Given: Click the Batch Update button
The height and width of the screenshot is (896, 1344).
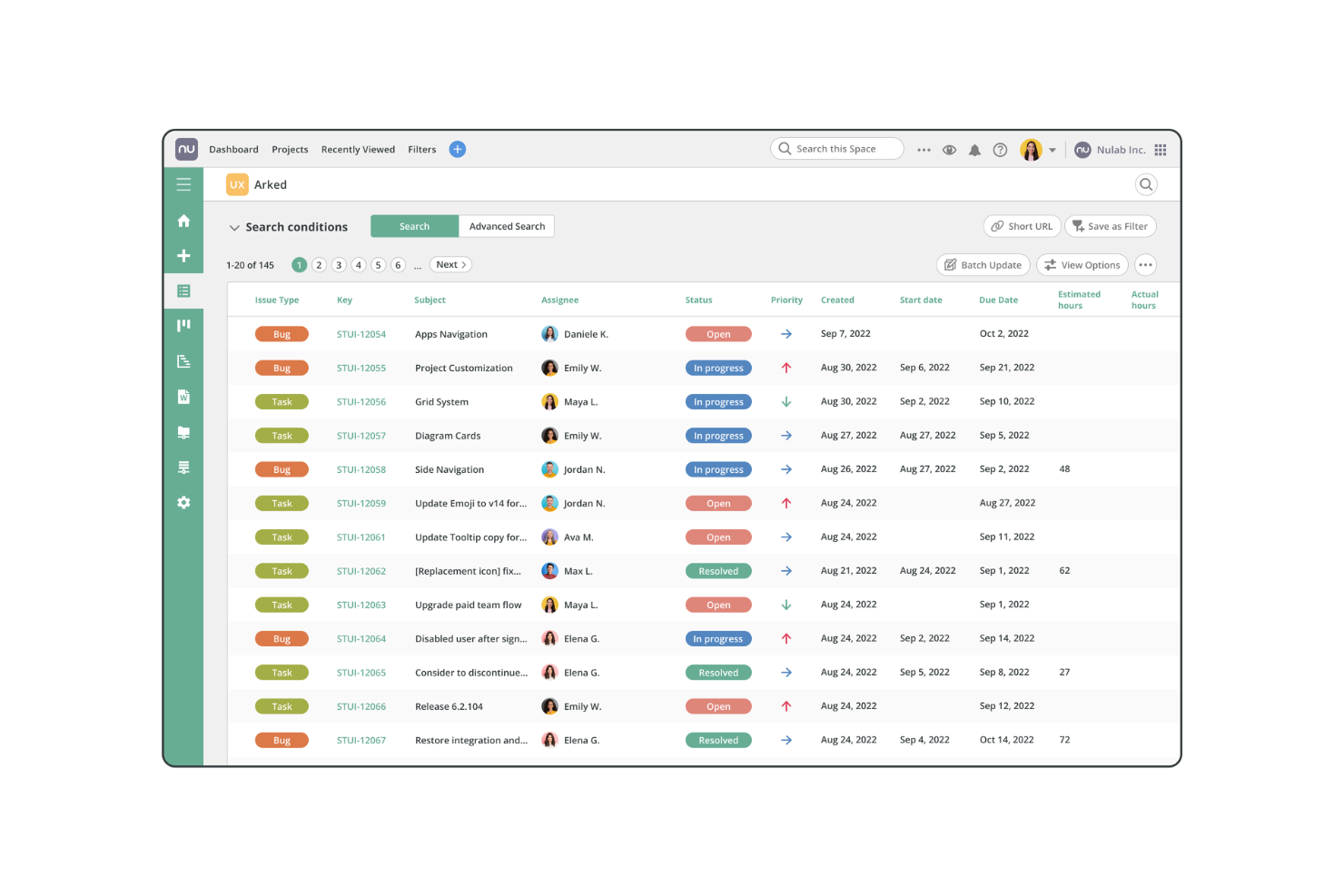Looking at the screenshot, I should click(x=983, y=264).
